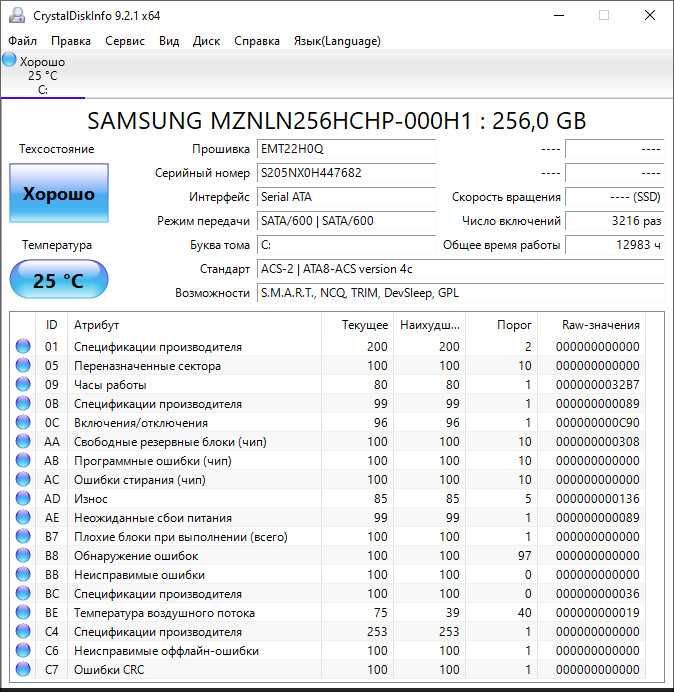This screenshot has width=674, height=692.
Task: Open the Справка menu
Action: [x=256, y=41]
